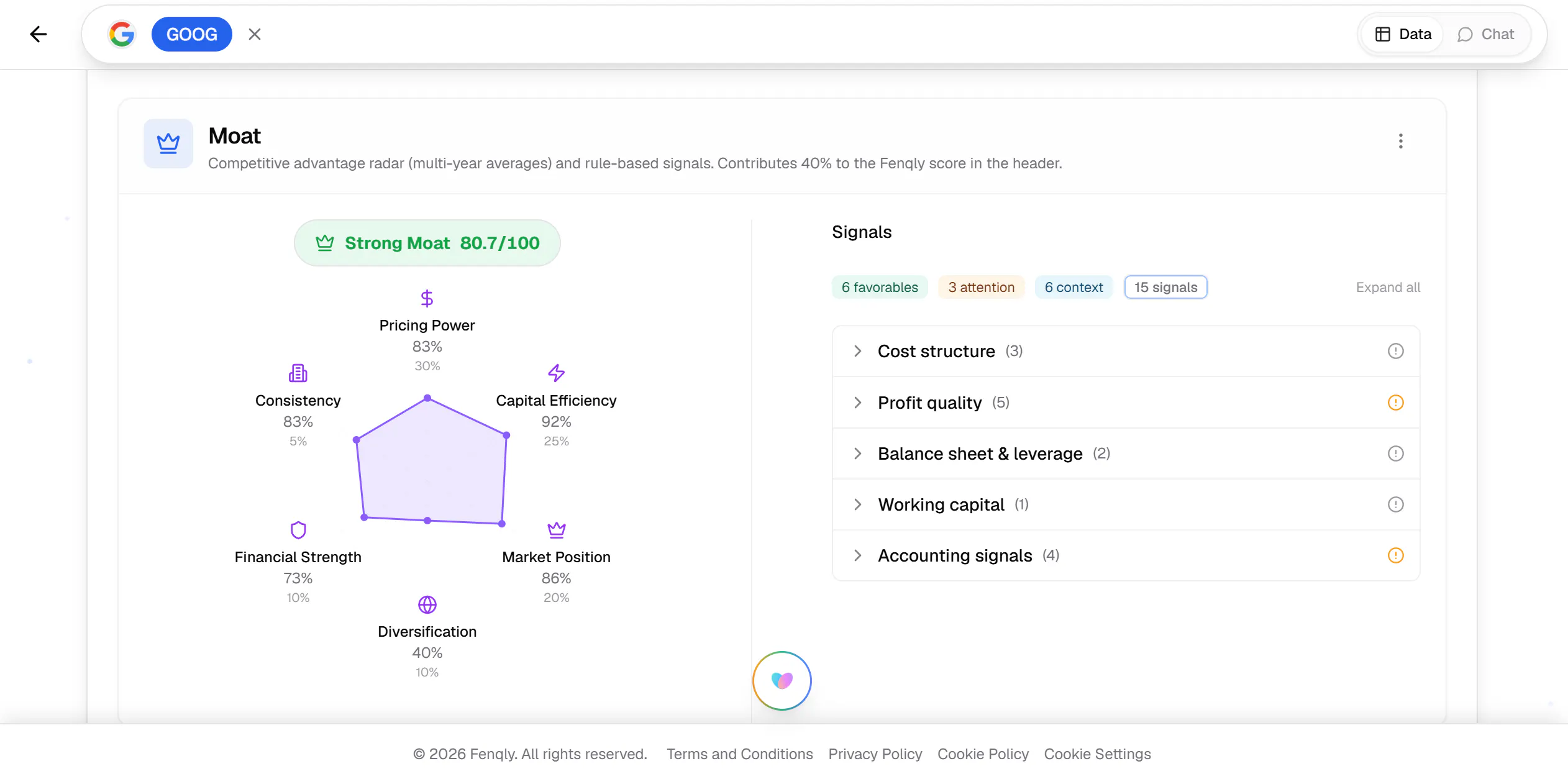The image size is (1568, 779).
Task: Expand the Accounting signals section
Action: point(1126,555)
